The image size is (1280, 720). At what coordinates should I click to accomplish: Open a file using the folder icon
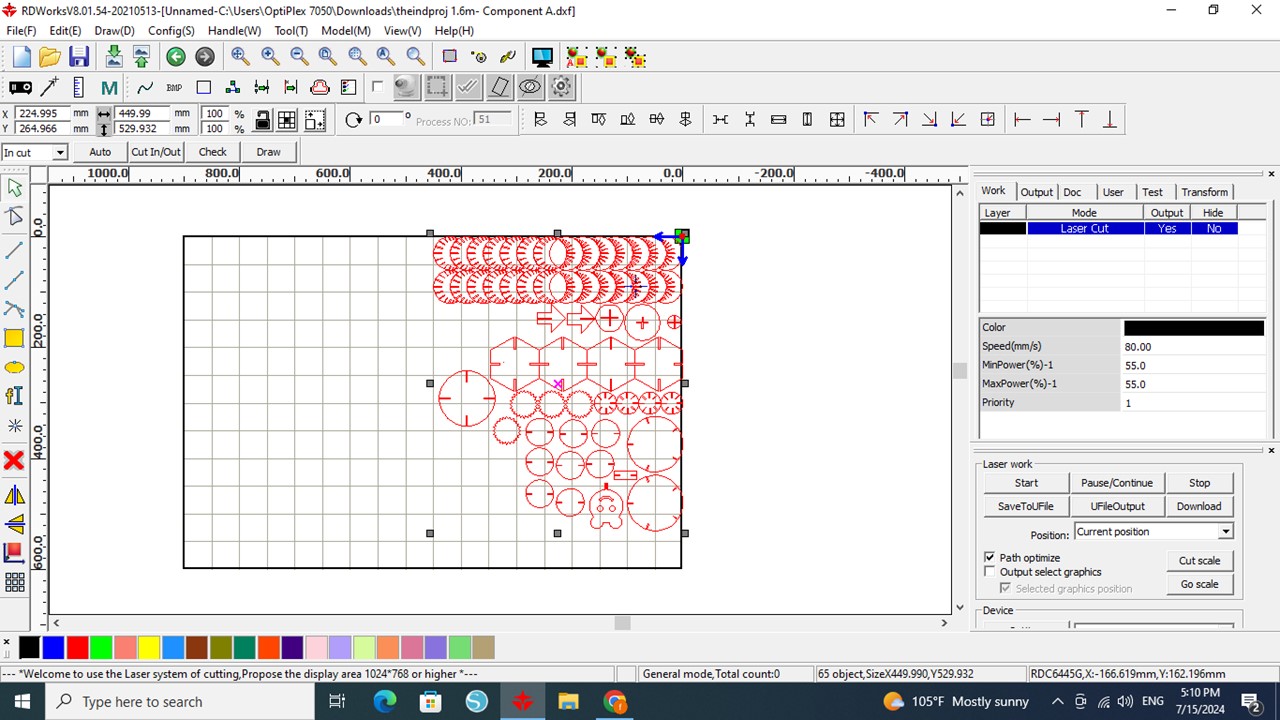50,57
